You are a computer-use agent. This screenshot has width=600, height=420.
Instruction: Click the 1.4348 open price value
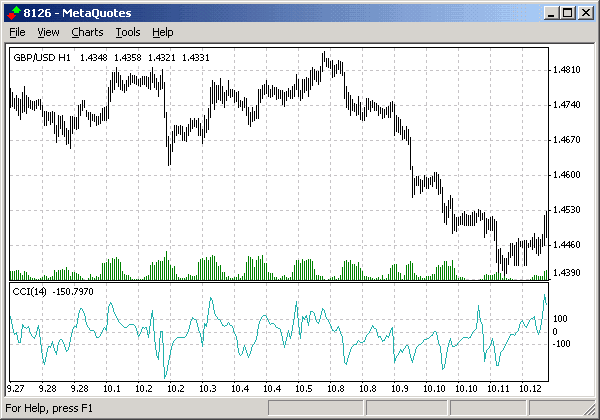pos(93,58)
